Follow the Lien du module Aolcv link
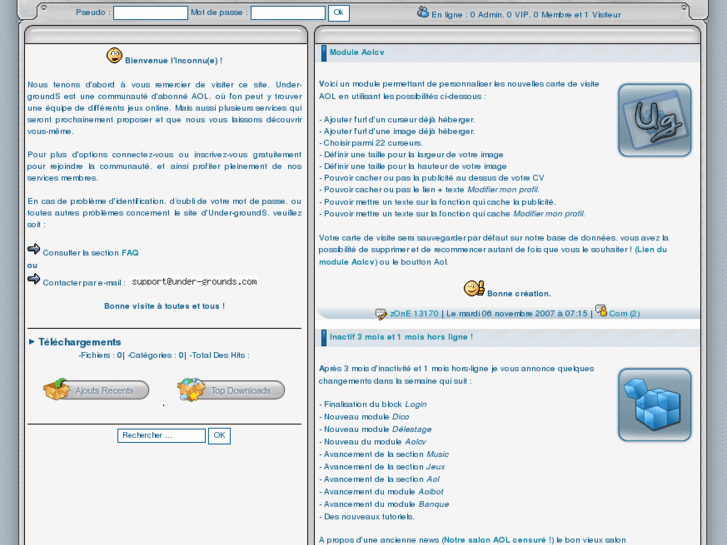The image size is (727, 545). pyautogui.click(x=493, y=256)
